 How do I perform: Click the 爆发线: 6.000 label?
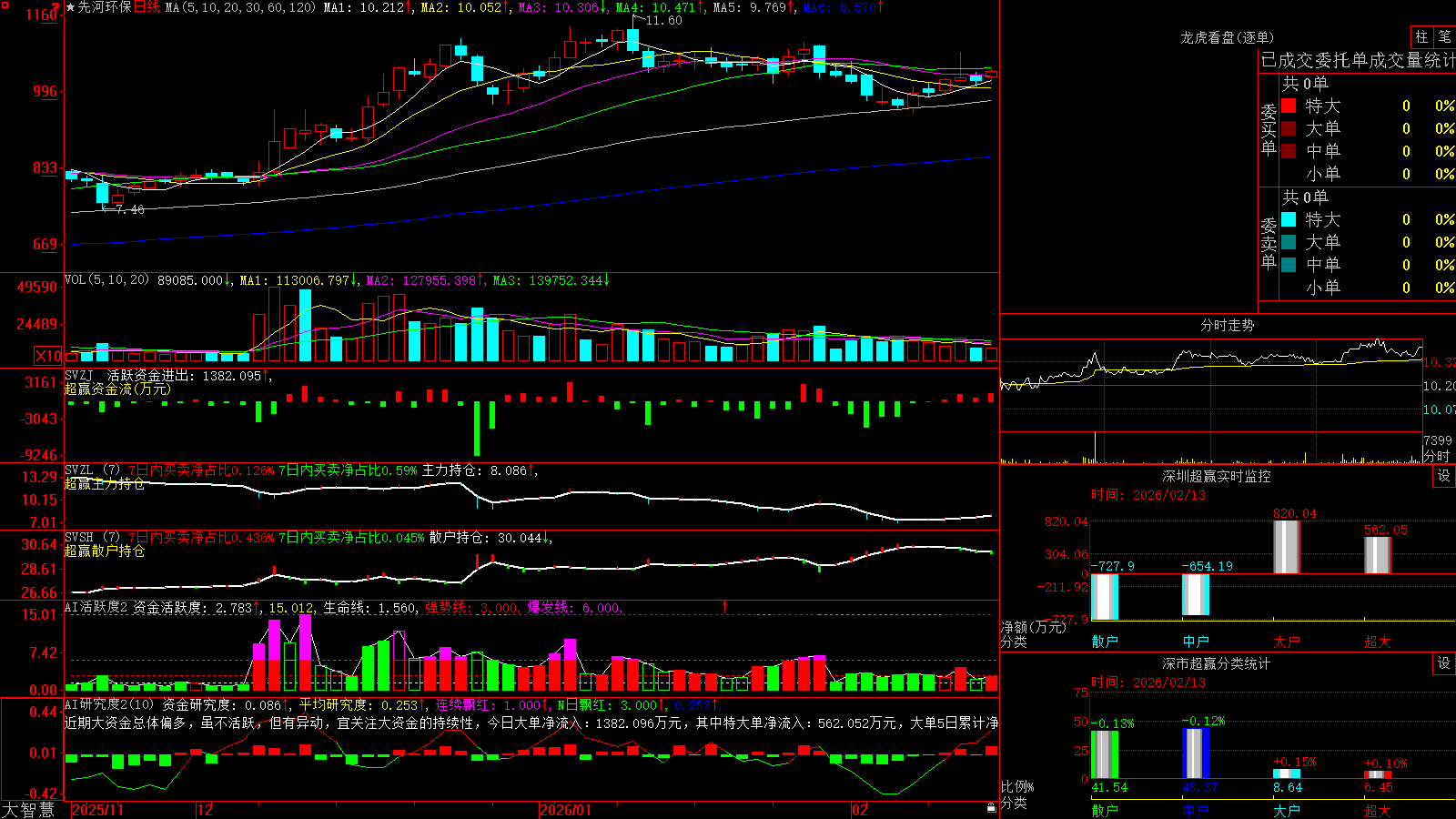573,608
